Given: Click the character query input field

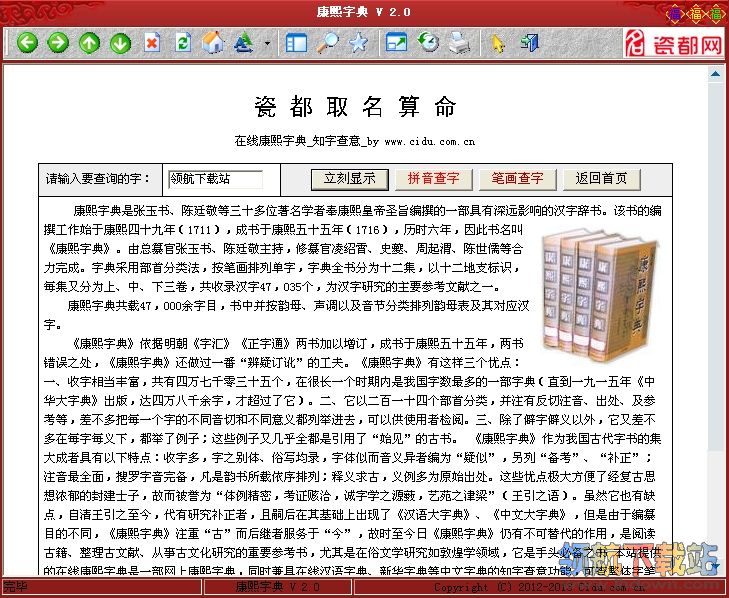Looking at the screenshot, I should pyautogui.click(x=215, y=179).
